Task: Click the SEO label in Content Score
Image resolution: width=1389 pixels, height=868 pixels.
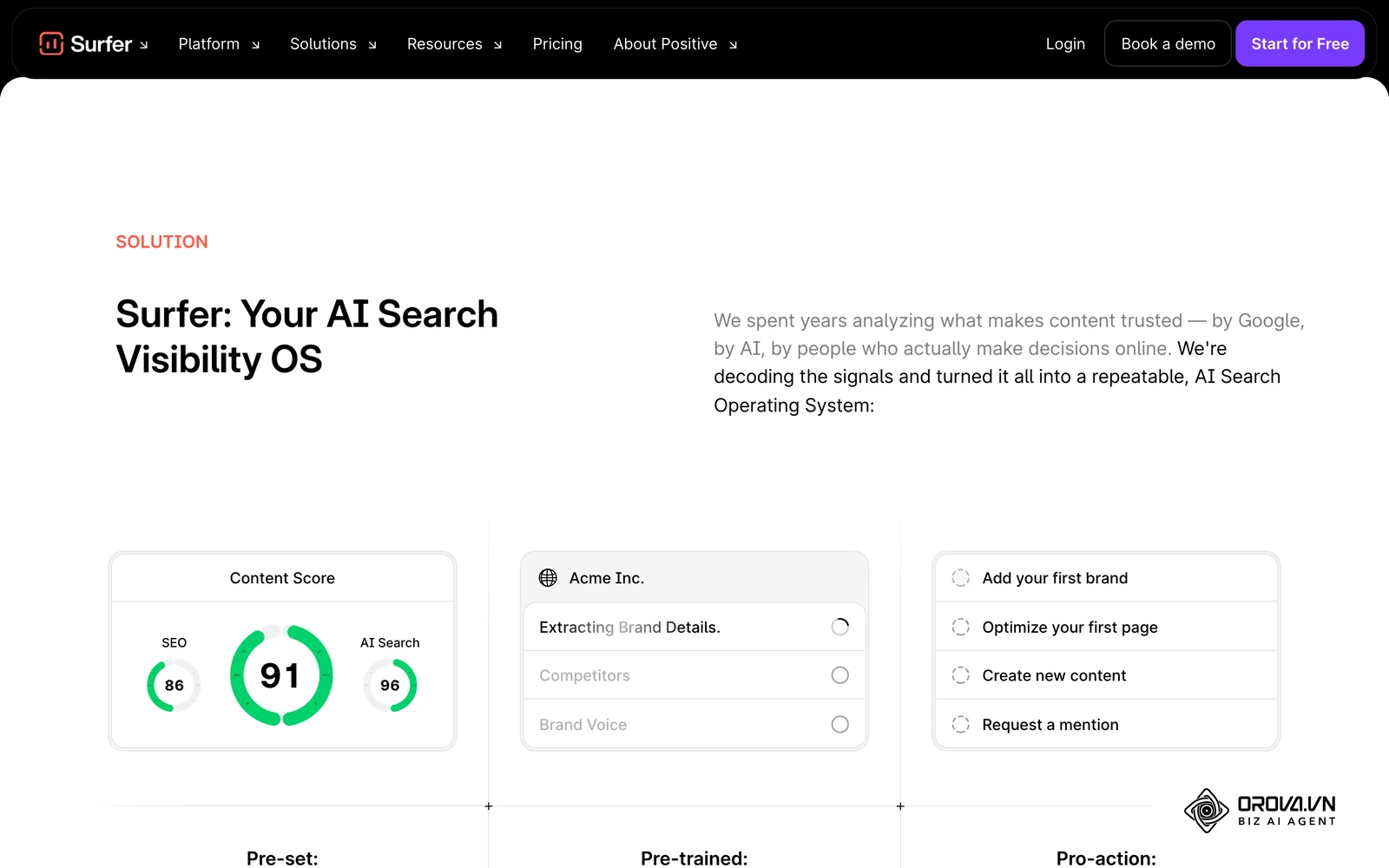Action: click(174, 642)
